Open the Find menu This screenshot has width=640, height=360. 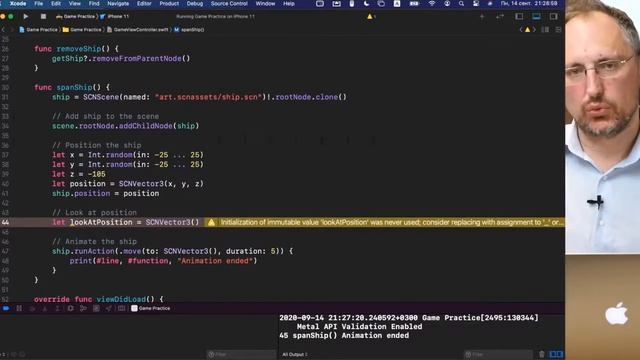tap(94, 4)
